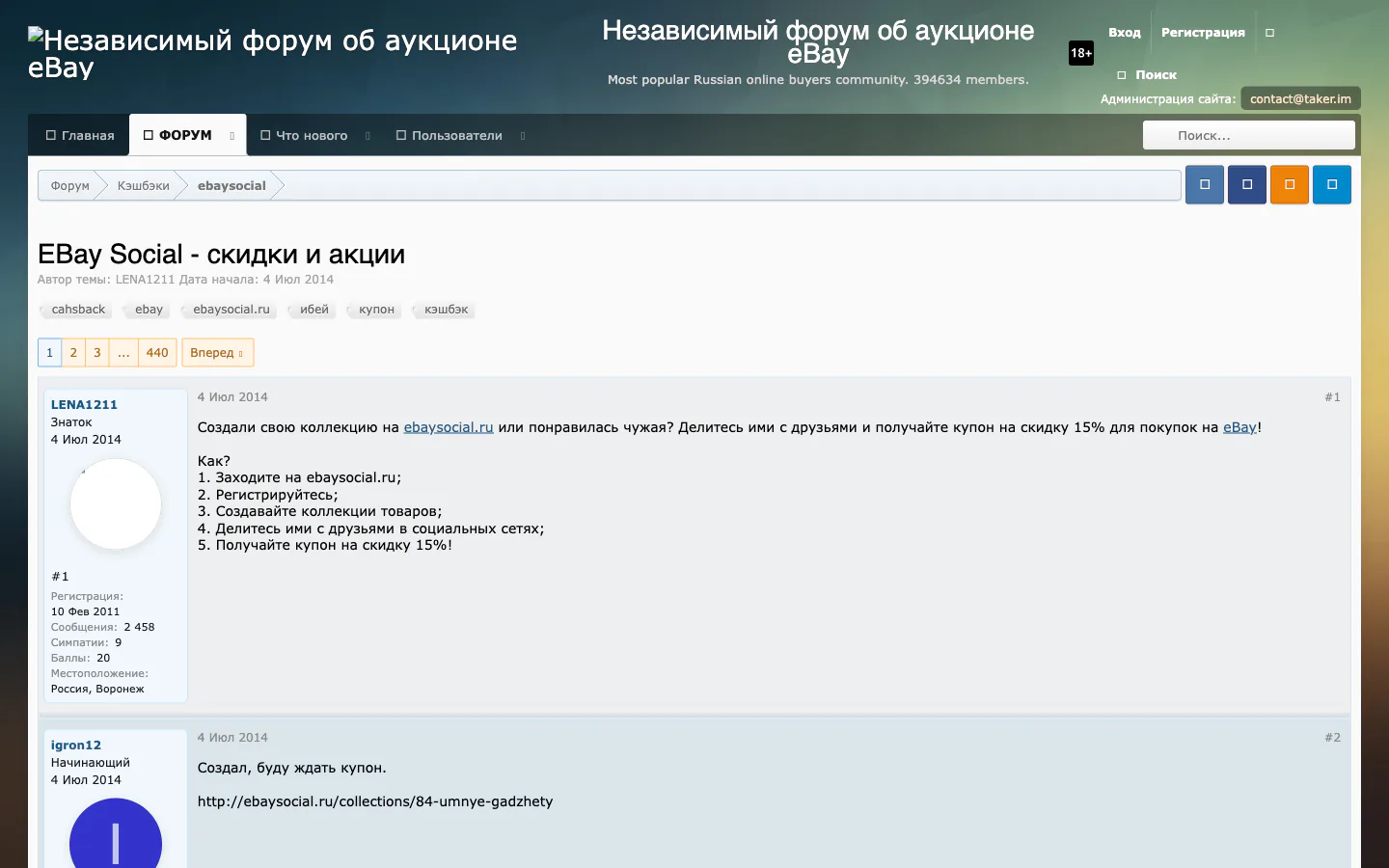Click the купон tag
This screenshot has width=1389, height=868.
tap(375, 310)
